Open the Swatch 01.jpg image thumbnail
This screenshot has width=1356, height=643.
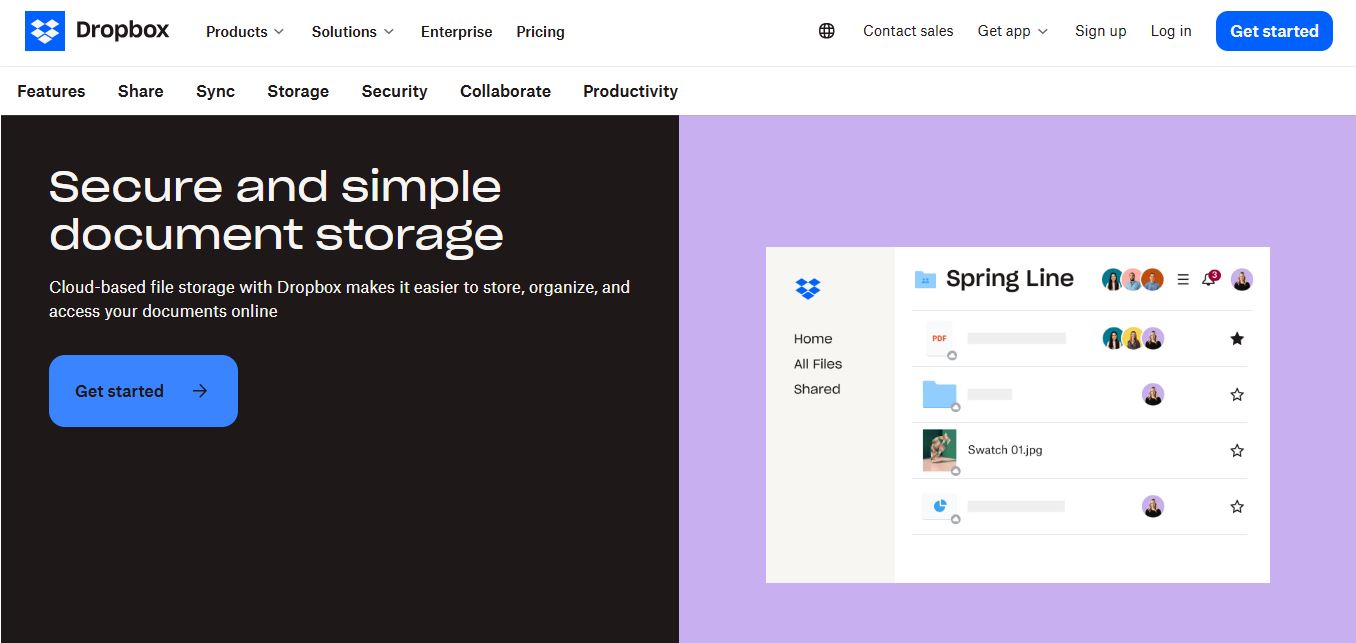940,450
